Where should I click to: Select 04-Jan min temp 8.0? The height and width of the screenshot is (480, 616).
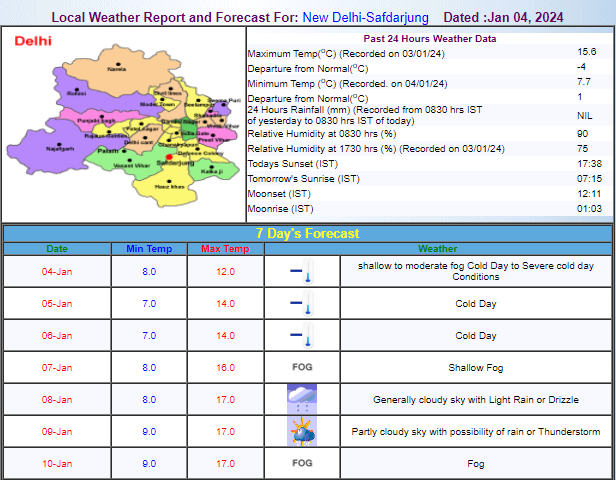tap(149, 271)
